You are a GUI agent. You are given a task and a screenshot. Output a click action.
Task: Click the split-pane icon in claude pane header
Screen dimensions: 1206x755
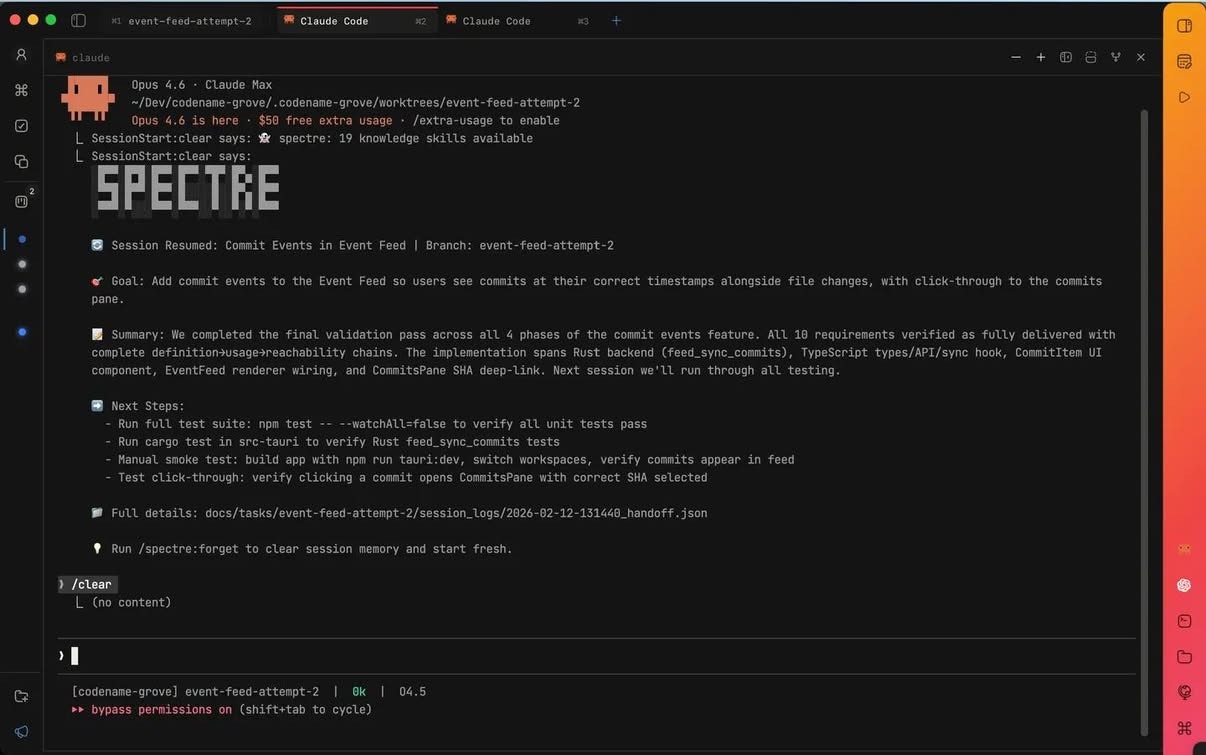(1066, 57)
